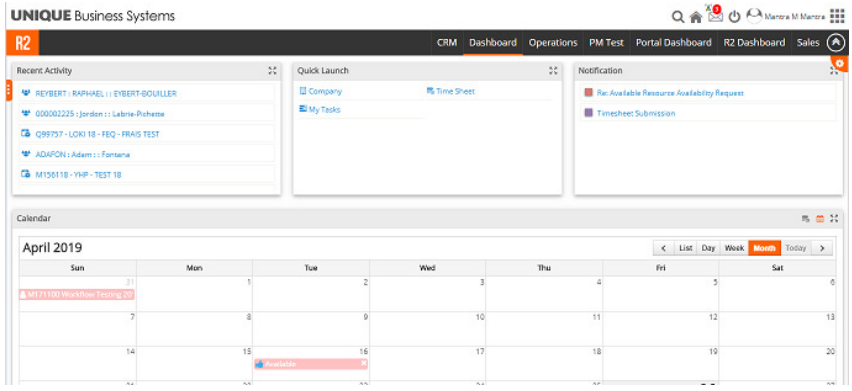Go to next month arrow
This screenshot has height=391, width=852.
coord(822,248)
